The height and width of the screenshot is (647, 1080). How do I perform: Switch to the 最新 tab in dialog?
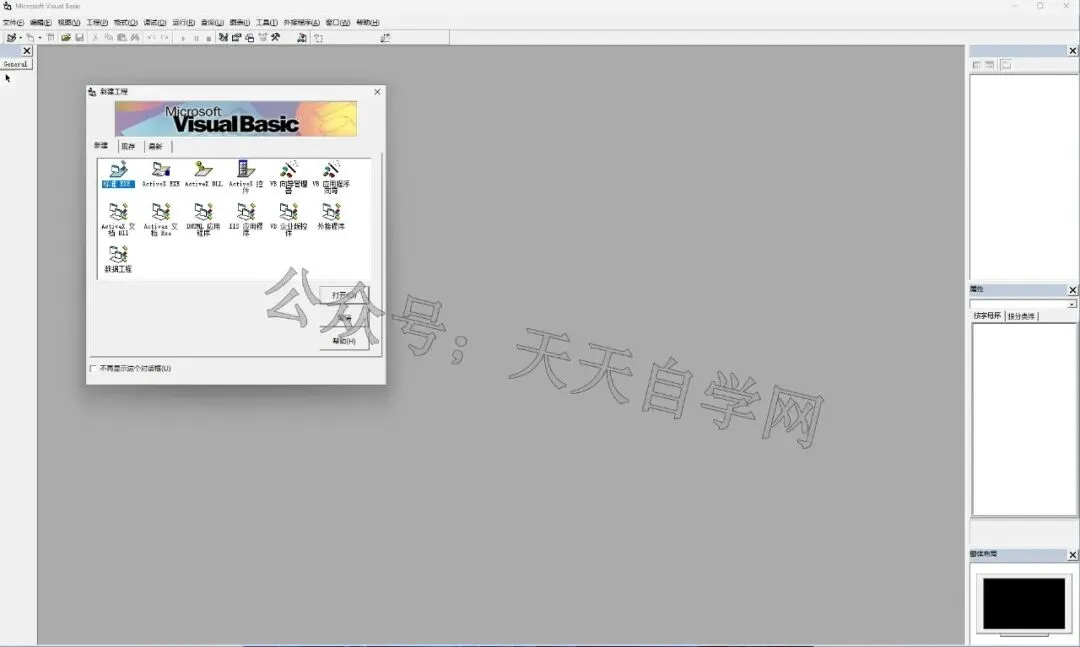click(x=156, y=147)
